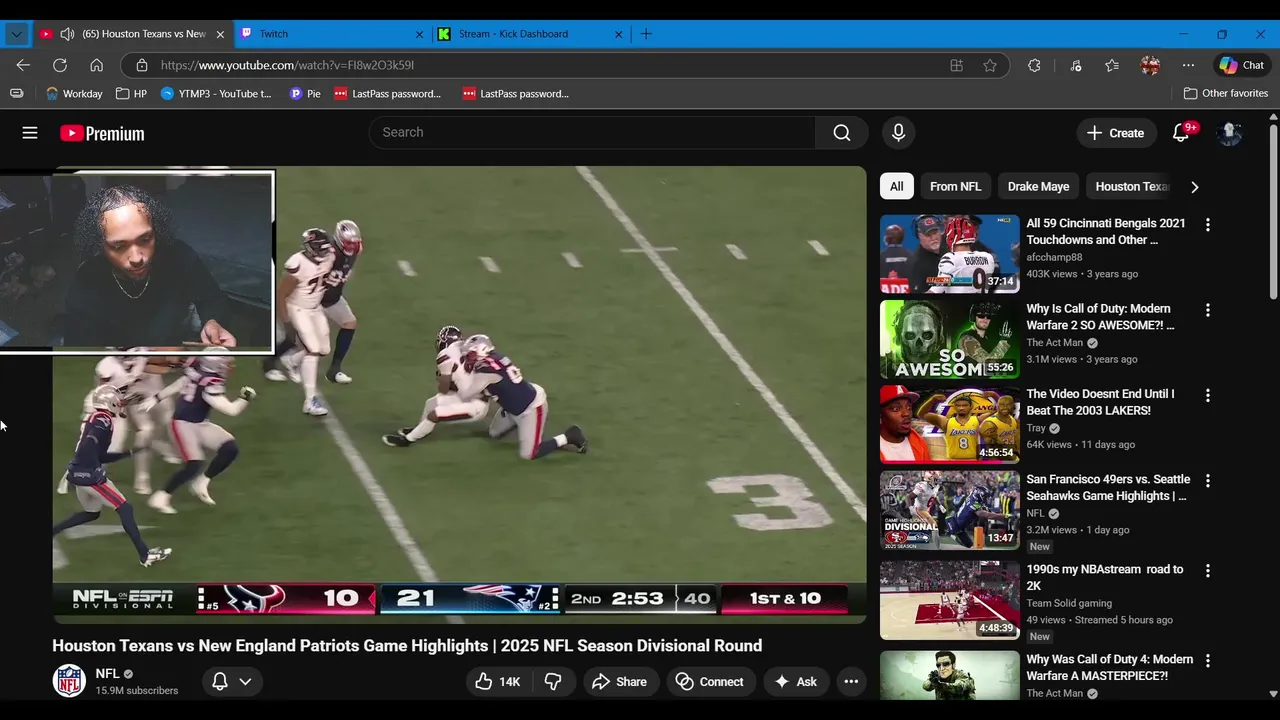
Task: Open the Pie bookmark
Action: (x=305, y=93)
